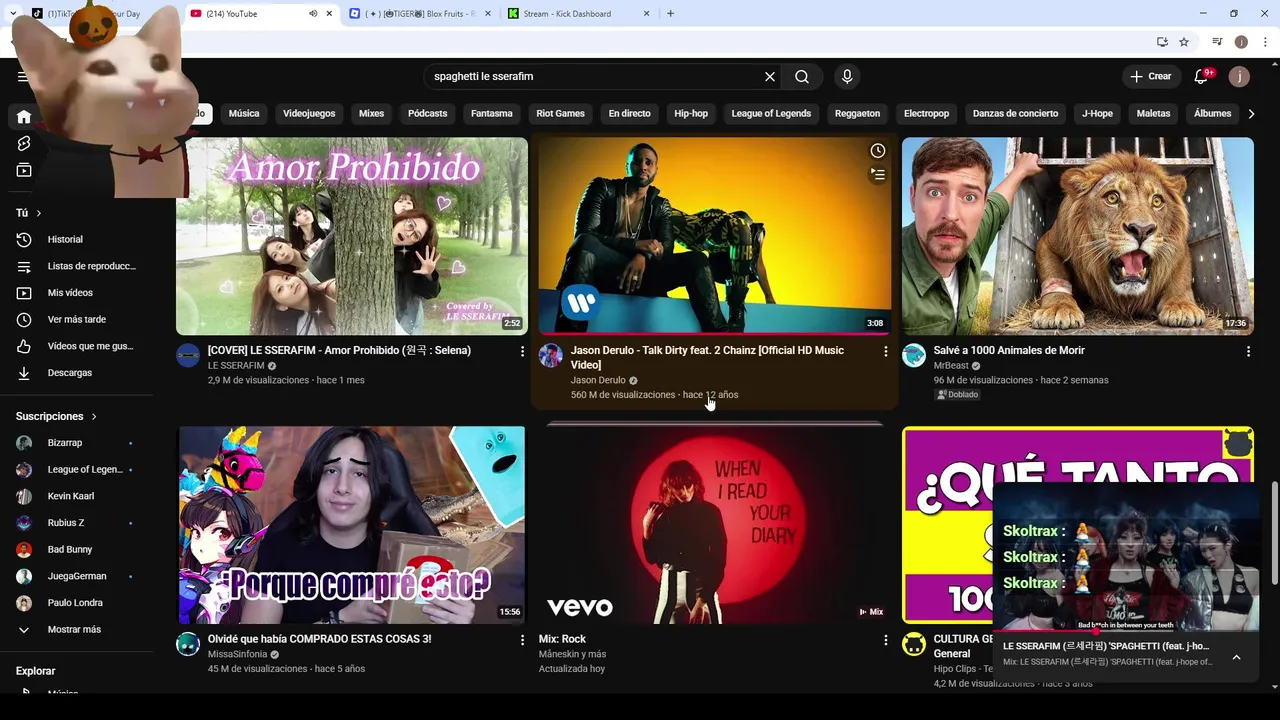Select the En directo filter chip
Viewport: 1280px width, 720px height.
pyautogui.click(x=629, y=114)
